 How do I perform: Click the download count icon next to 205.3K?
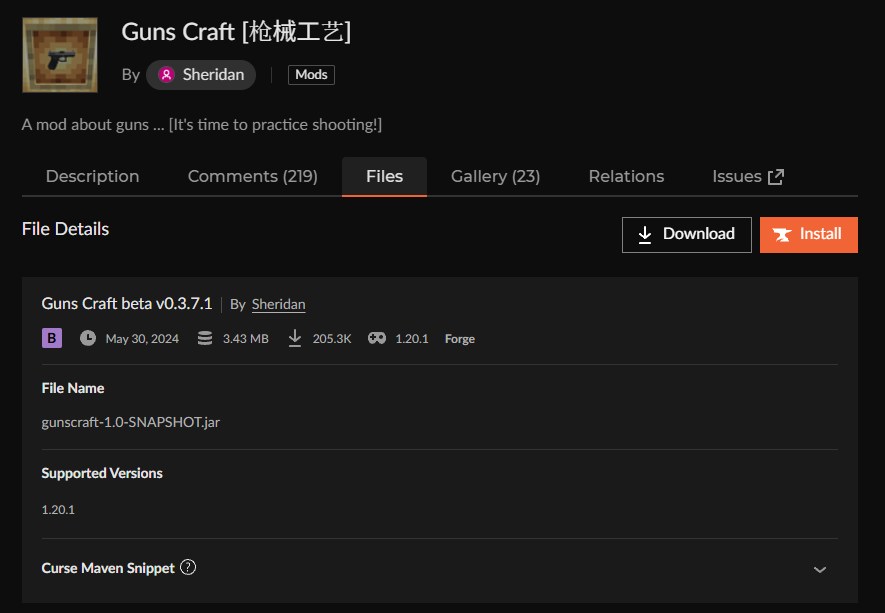click(x=295, y=338)
